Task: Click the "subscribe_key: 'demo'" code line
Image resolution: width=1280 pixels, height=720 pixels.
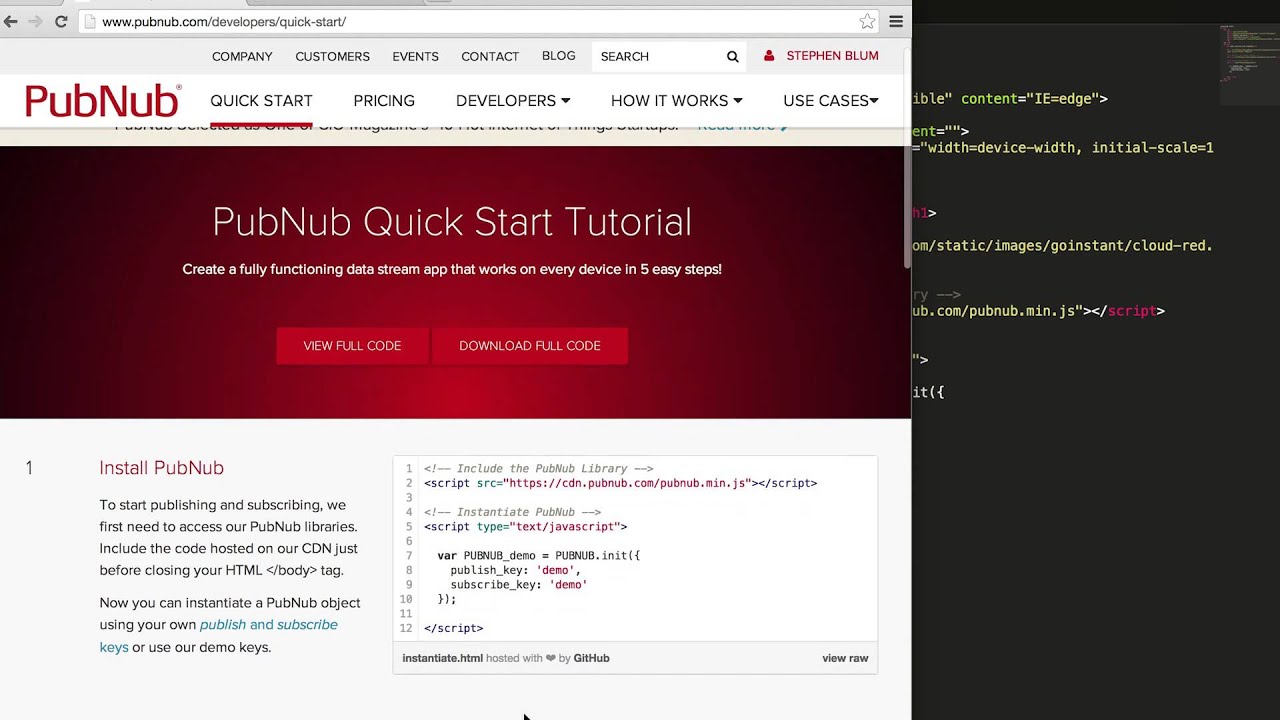Action: [x=518, y=585]
